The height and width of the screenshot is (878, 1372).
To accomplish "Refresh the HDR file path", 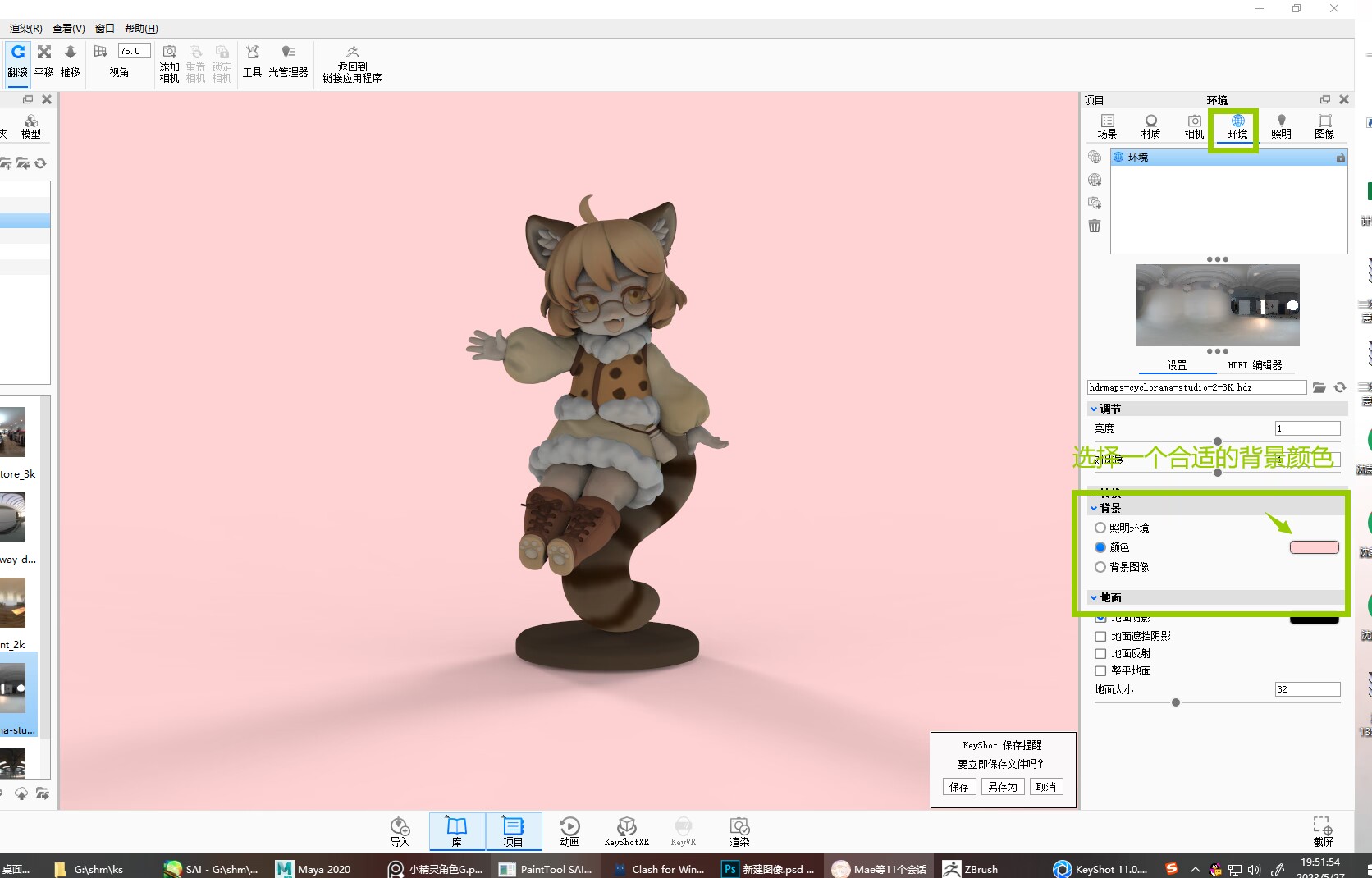I will coord(1340,387).
